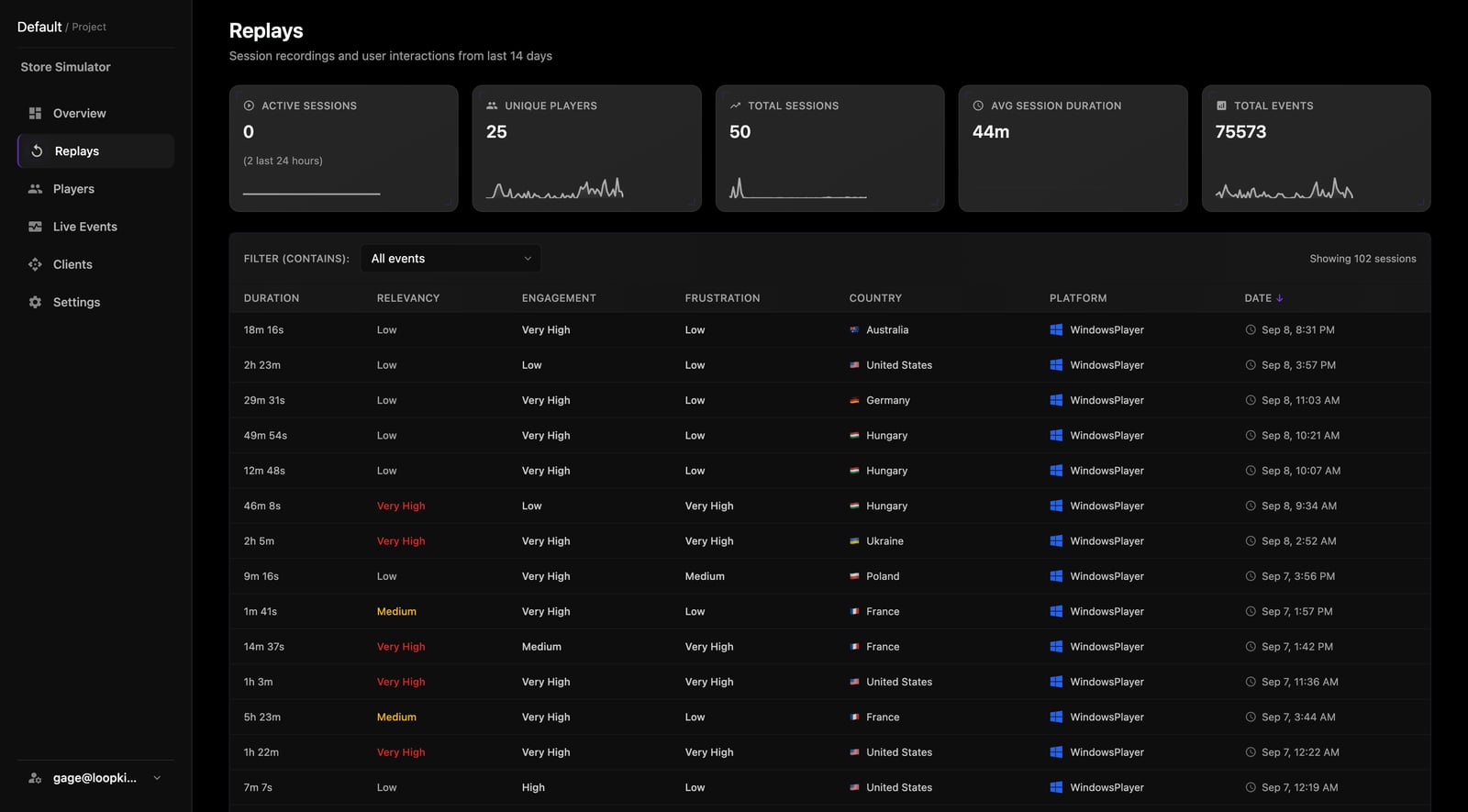Click the Replays rewind icon in sidebar

click(x=37, y=150)
